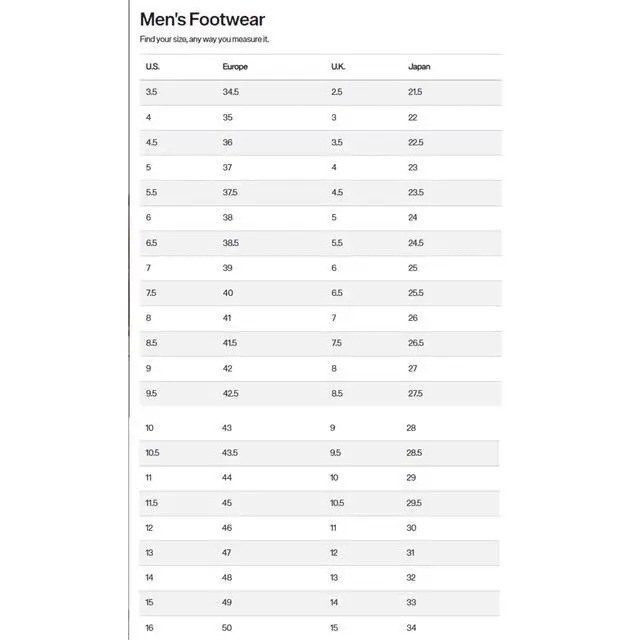Click Japan size 24.5 value

[x=416, y=243]
